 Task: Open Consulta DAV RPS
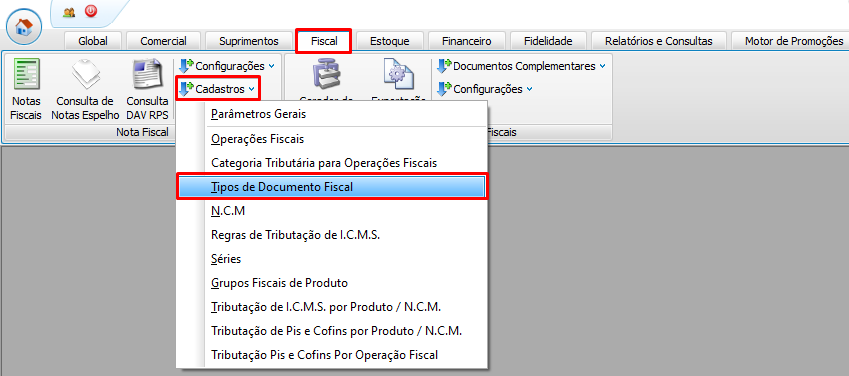(147, 89)
